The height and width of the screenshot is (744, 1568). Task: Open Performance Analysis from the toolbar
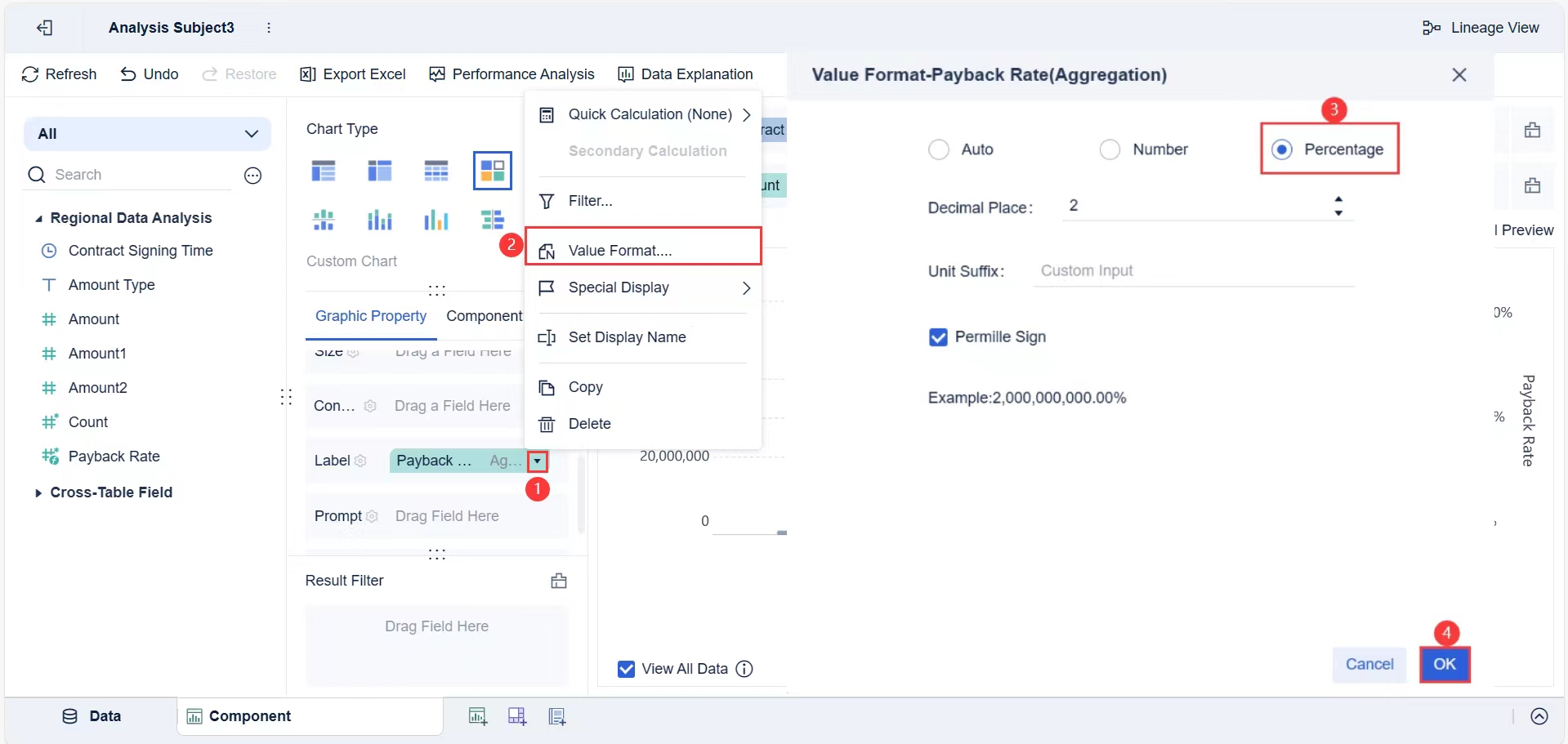tap(511, 74)
